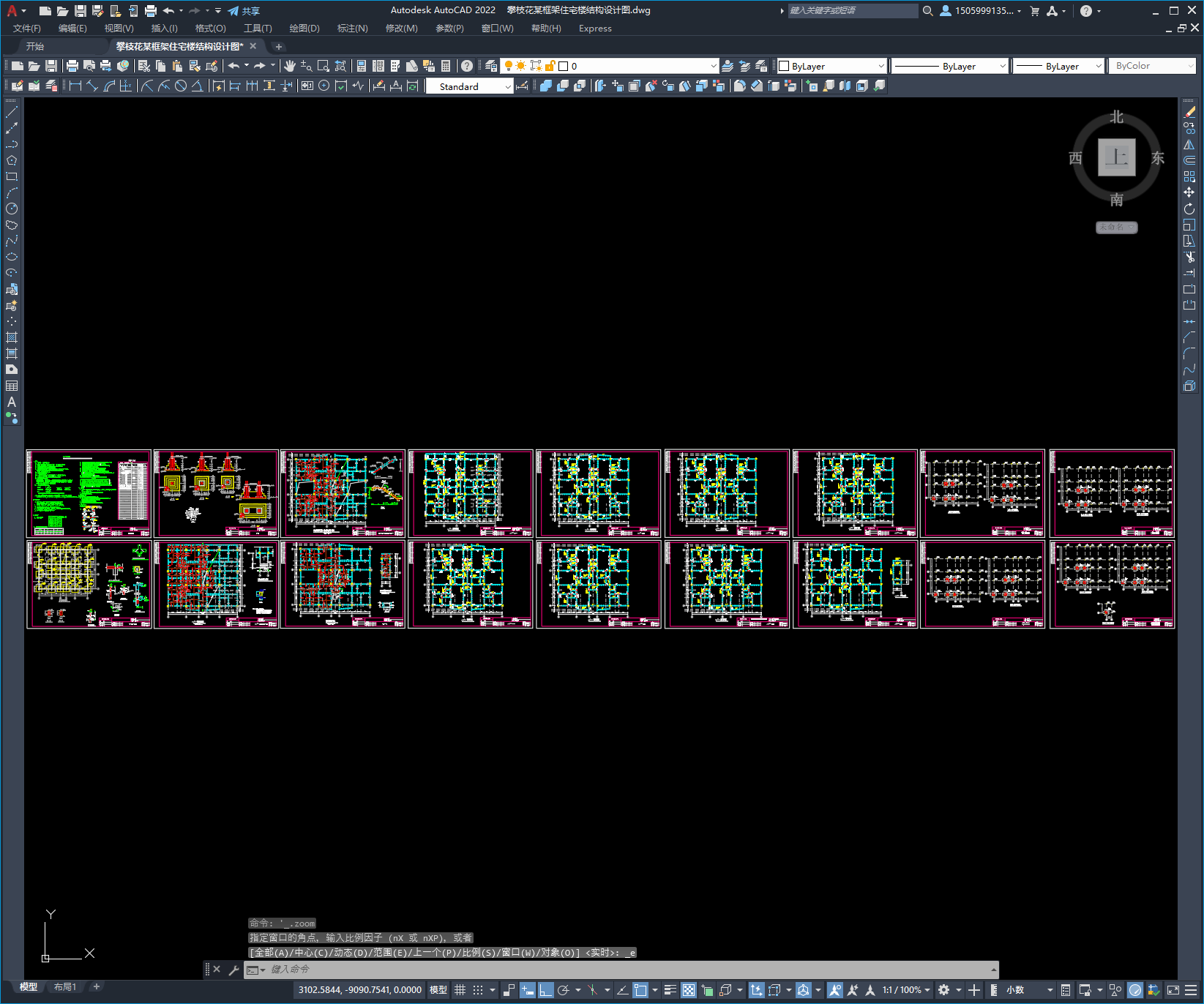Click the Undo arrow in quick access toolbar
Image resolution: width=1204 pixels, height=1004 pixels.
[x=168, y=11]
